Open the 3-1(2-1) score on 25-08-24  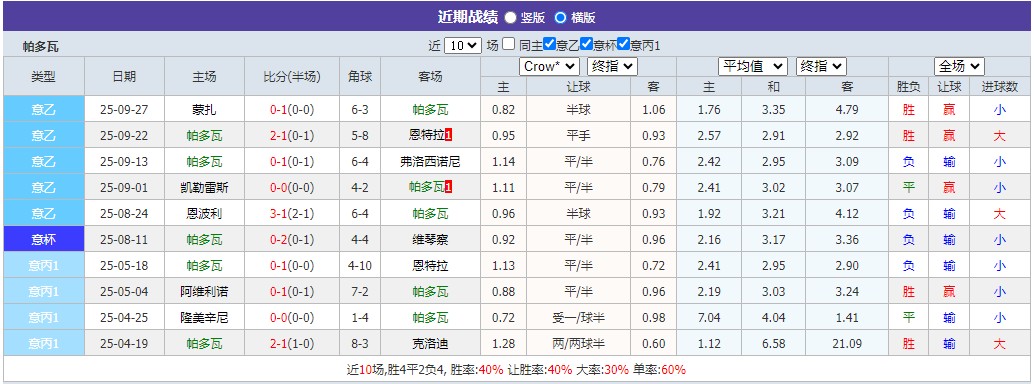(291, 214)
